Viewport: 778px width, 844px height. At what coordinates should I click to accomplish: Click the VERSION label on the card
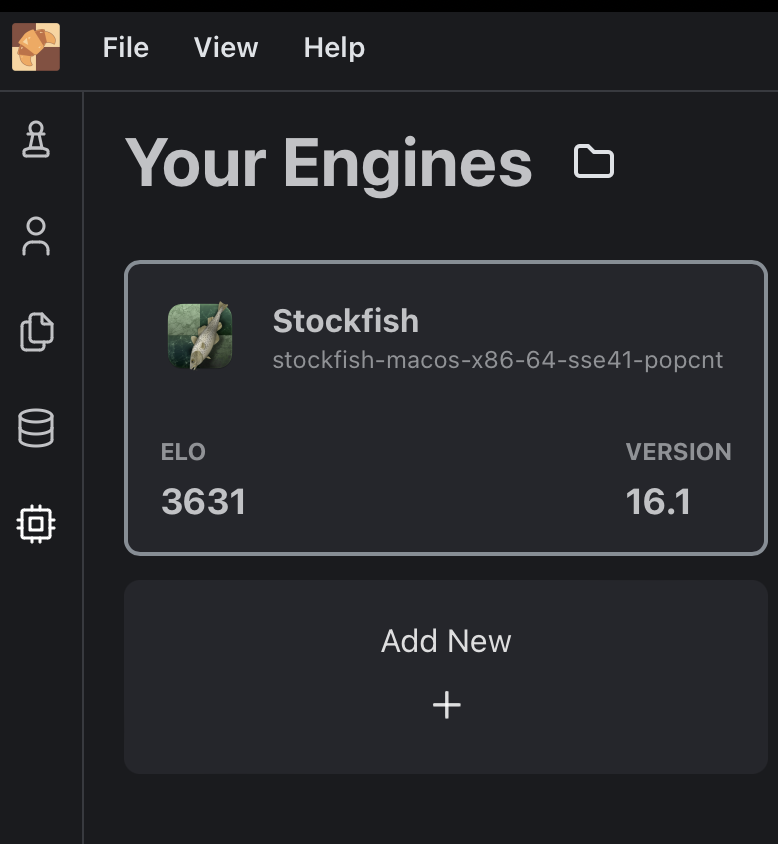click(x=679, y=452)
